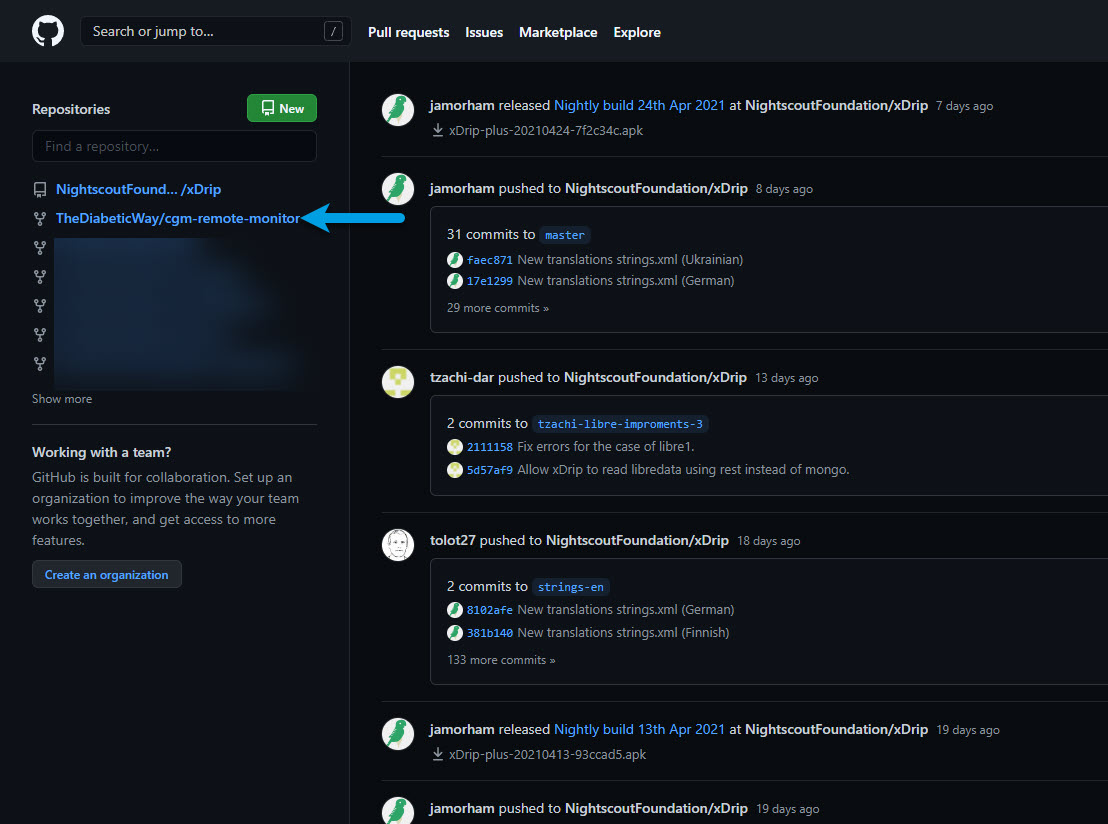Click the repo icon next to NightscoutFound.../xDrip
Screen dimensions: 1108x824
click(40, 189)
